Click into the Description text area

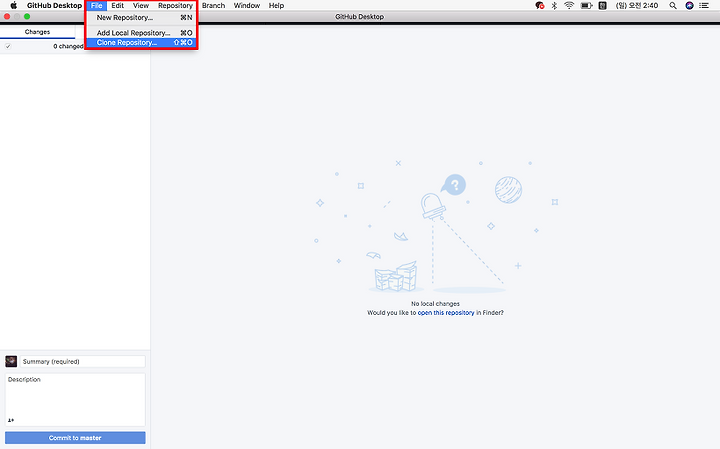[75, 399]
